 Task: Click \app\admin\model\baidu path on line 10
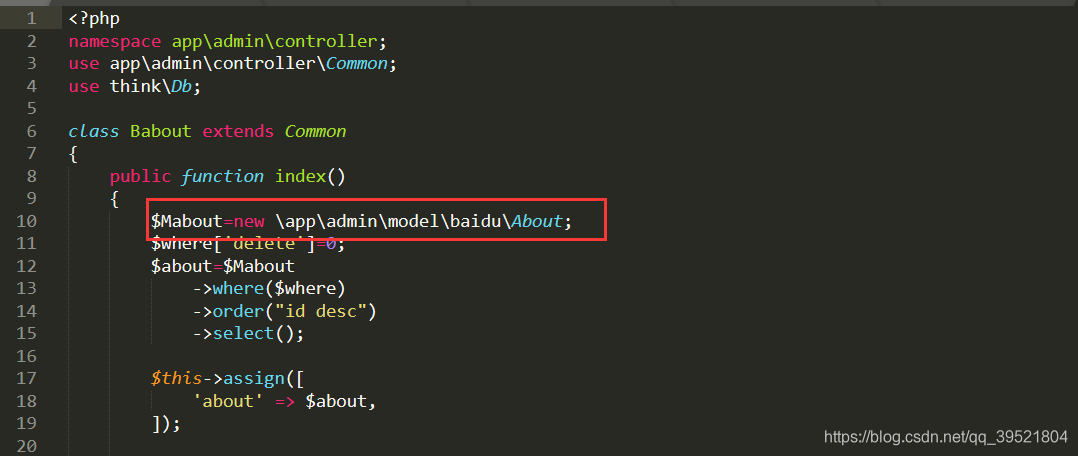tap(392, 222)
